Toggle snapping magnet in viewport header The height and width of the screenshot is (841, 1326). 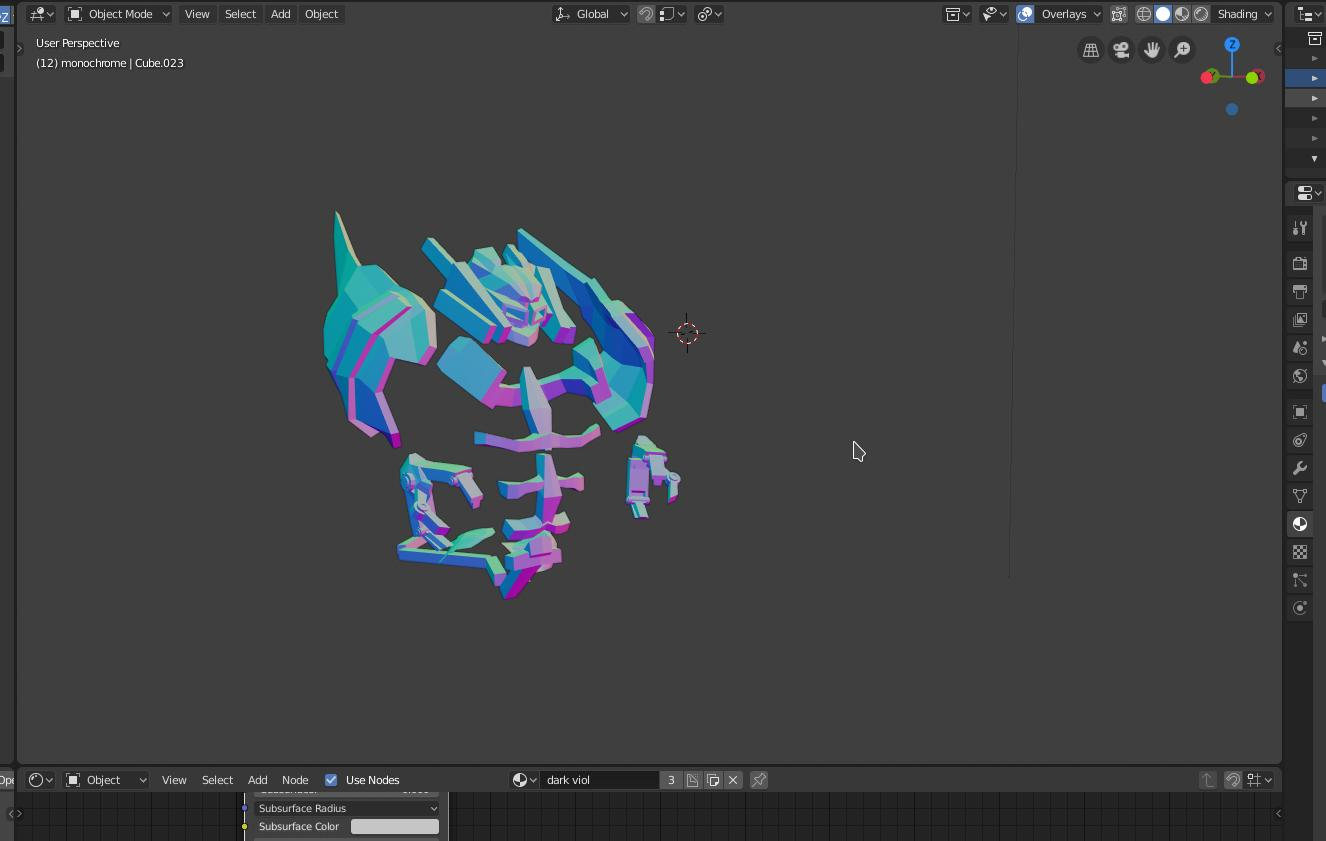point(646,14)
